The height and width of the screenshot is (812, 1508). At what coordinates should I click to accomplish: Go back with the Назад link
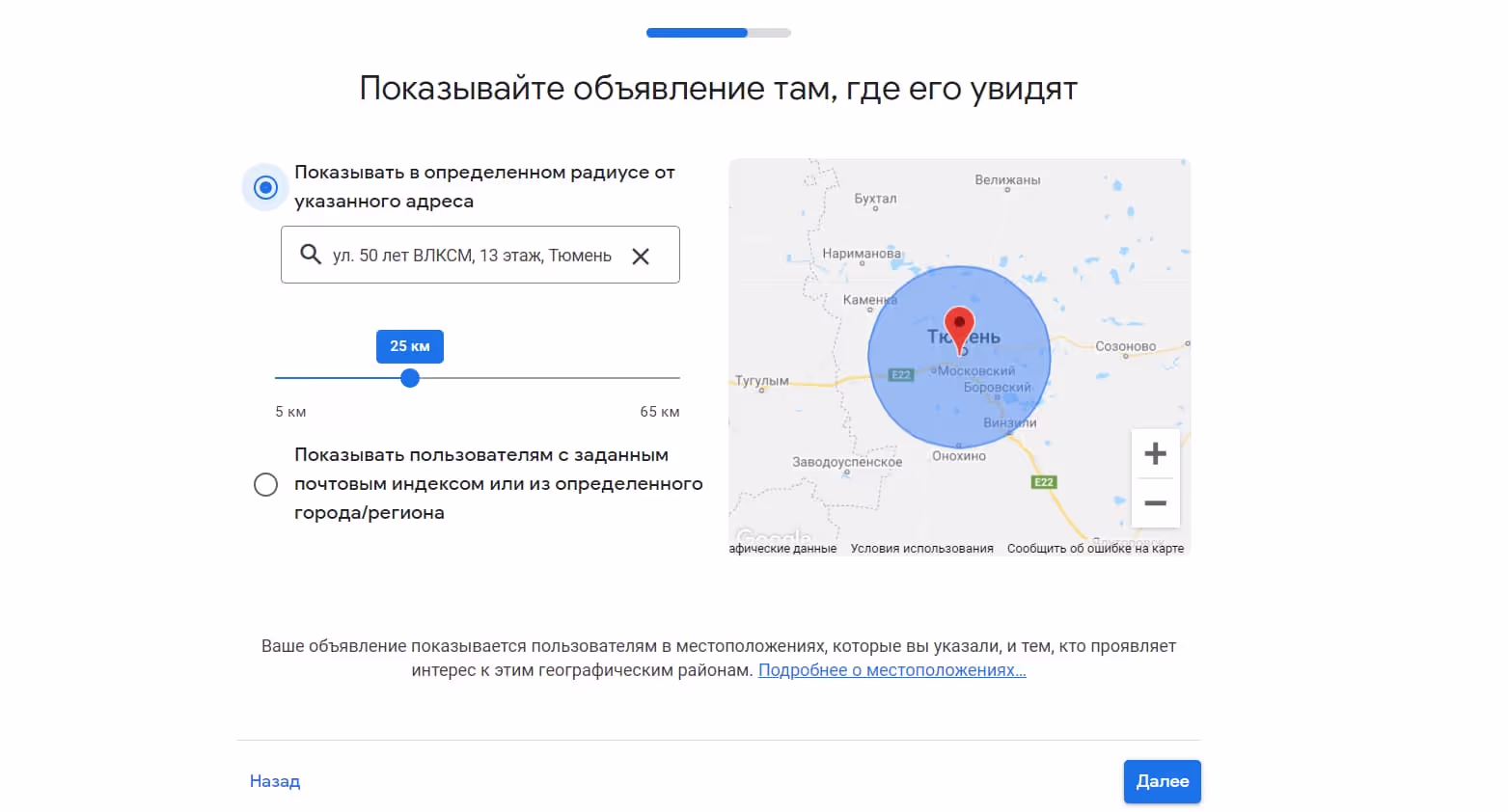coord(275,781)
